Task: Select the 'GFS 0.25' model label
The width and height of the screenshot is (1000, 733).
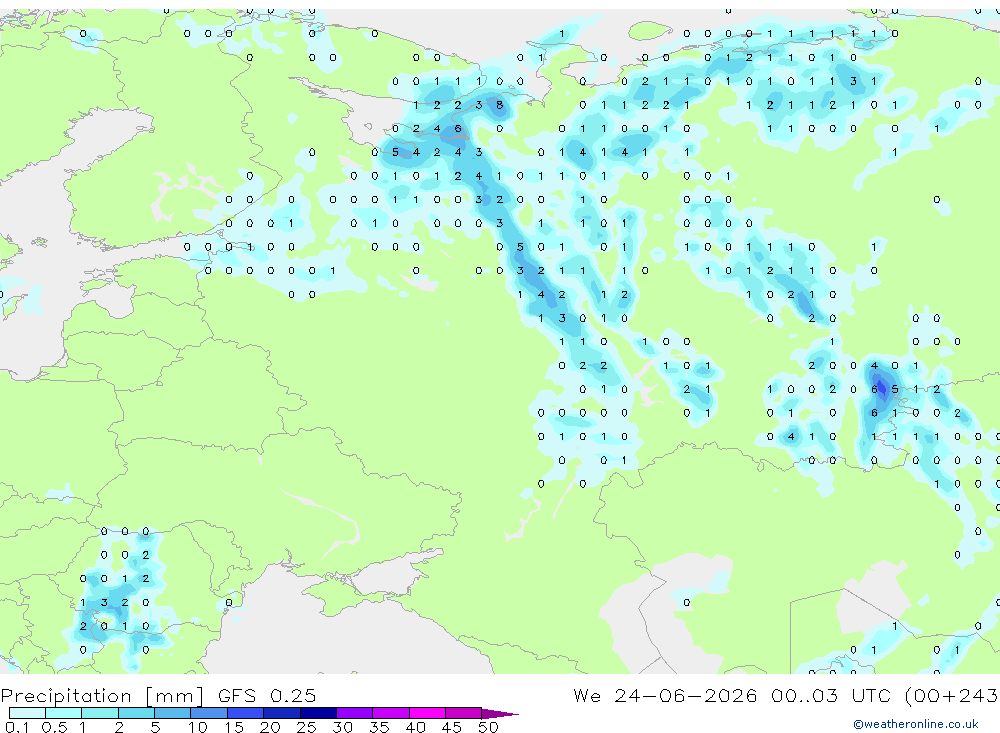Action: (267, 695)
